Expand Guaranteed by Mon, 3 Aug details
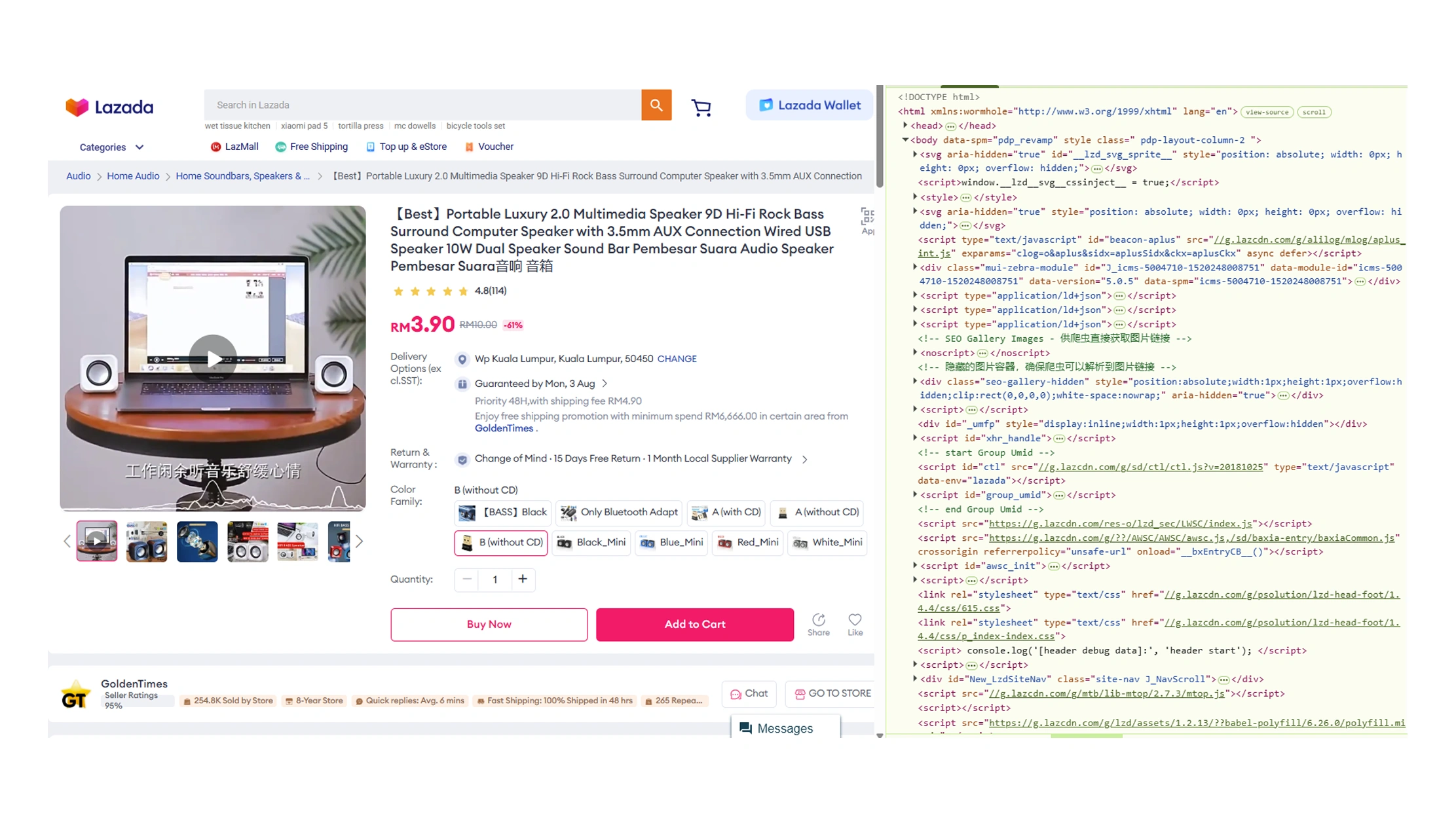 click(605, 384)
